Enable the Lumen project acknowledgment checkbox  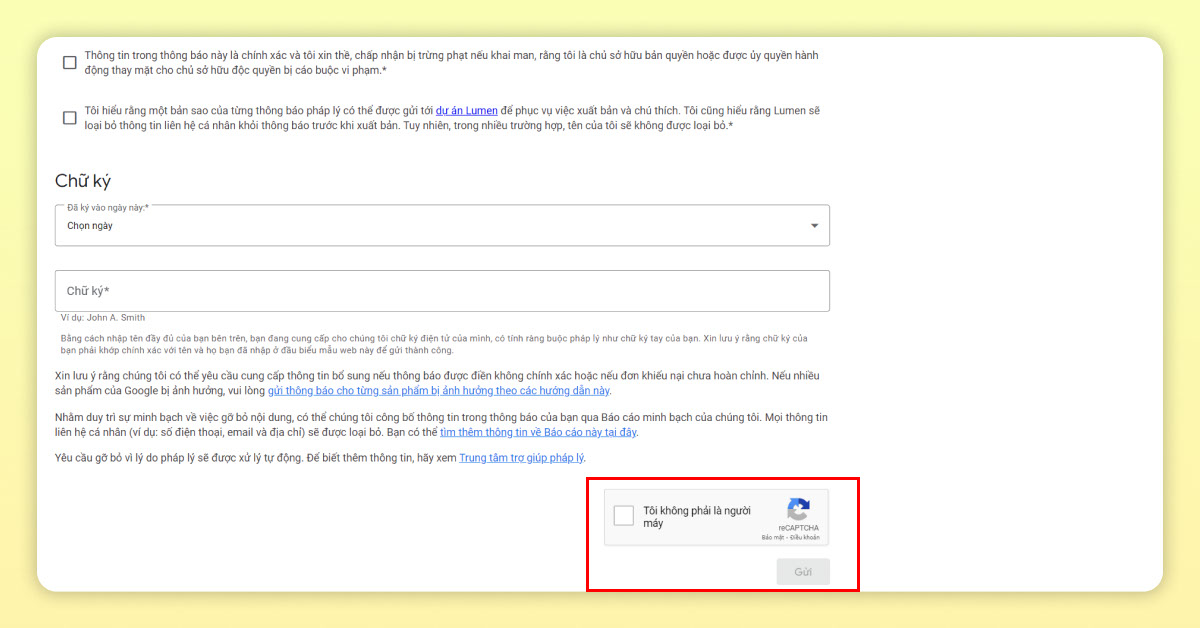tap(70, 118)
